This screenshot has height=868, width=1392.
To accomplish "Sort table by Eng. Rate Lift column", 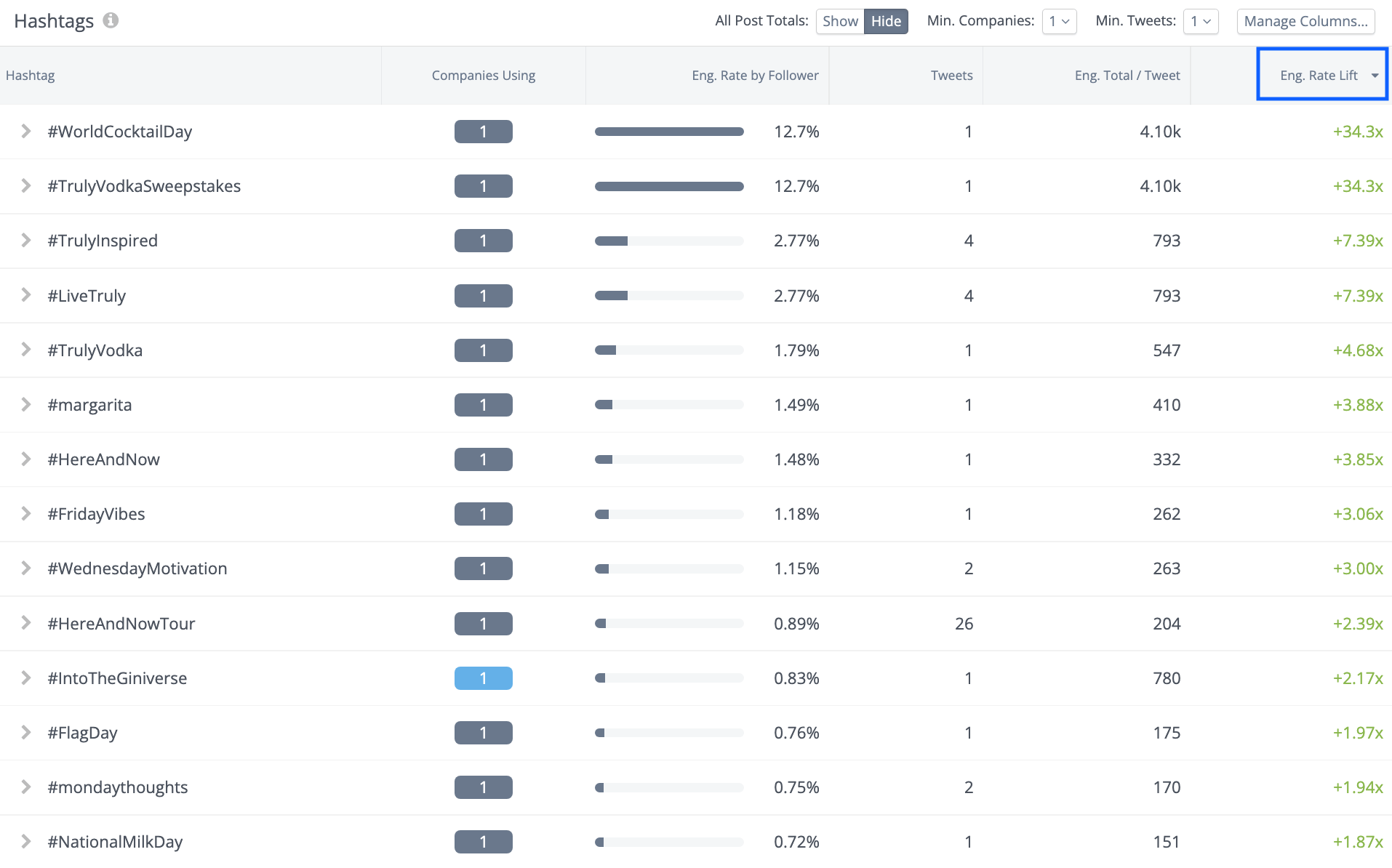I will pyautogui.click(x=1319, y=74).
